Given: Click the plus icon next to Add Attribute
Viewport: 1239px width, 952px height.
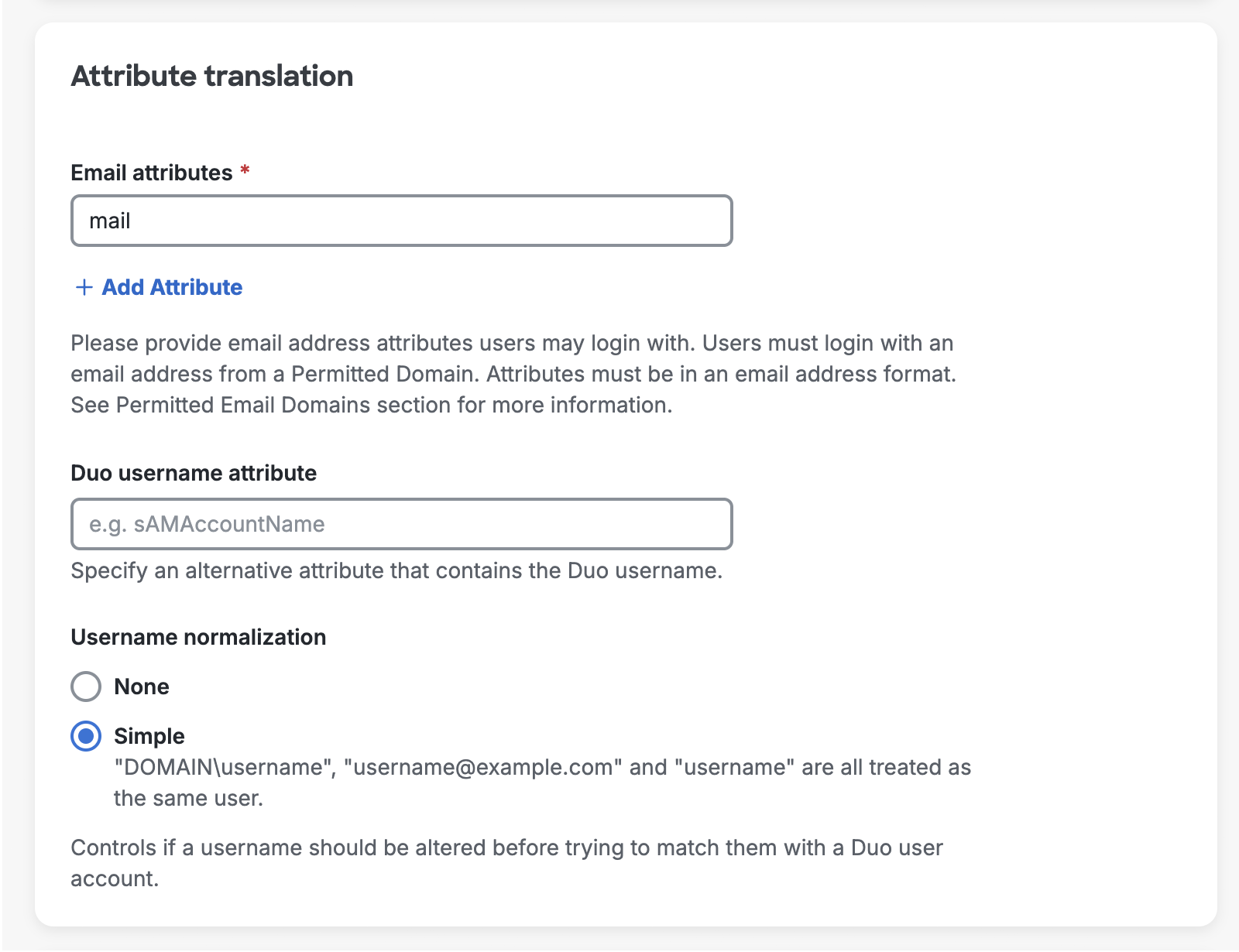Looking at the screenshot, I should [x=82, y=287].
